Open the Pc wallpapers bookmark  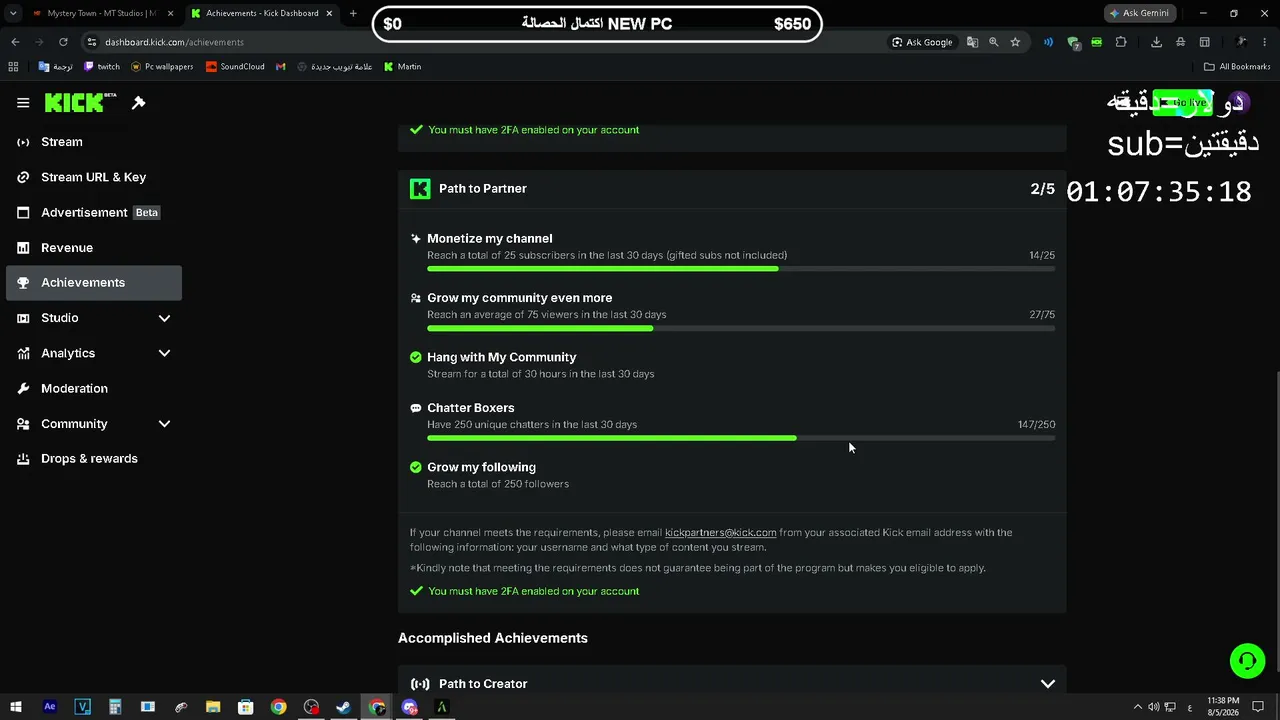click(162, 67)
